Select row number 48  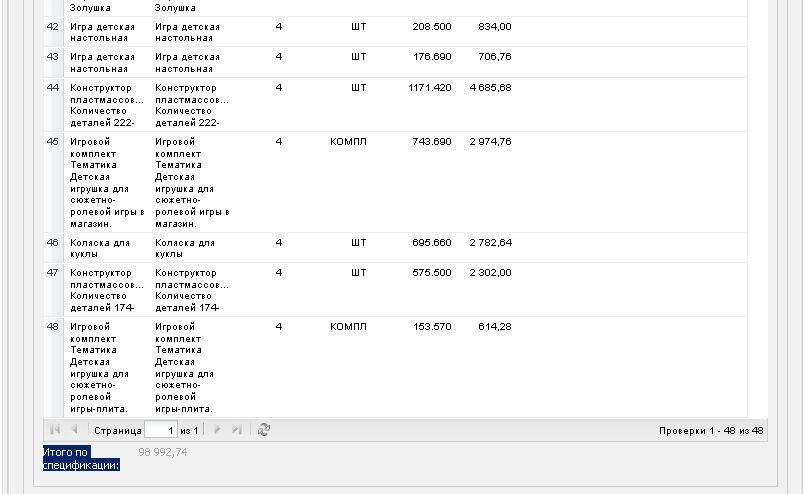[52, 327]
